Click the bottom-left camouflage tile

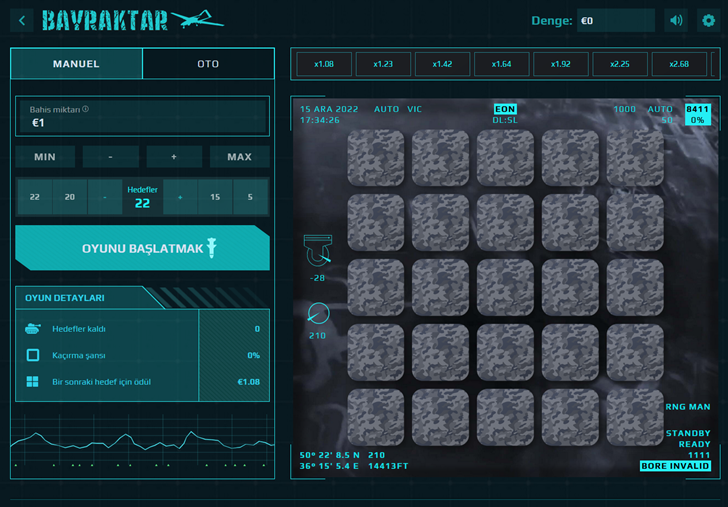coord(376,417)
